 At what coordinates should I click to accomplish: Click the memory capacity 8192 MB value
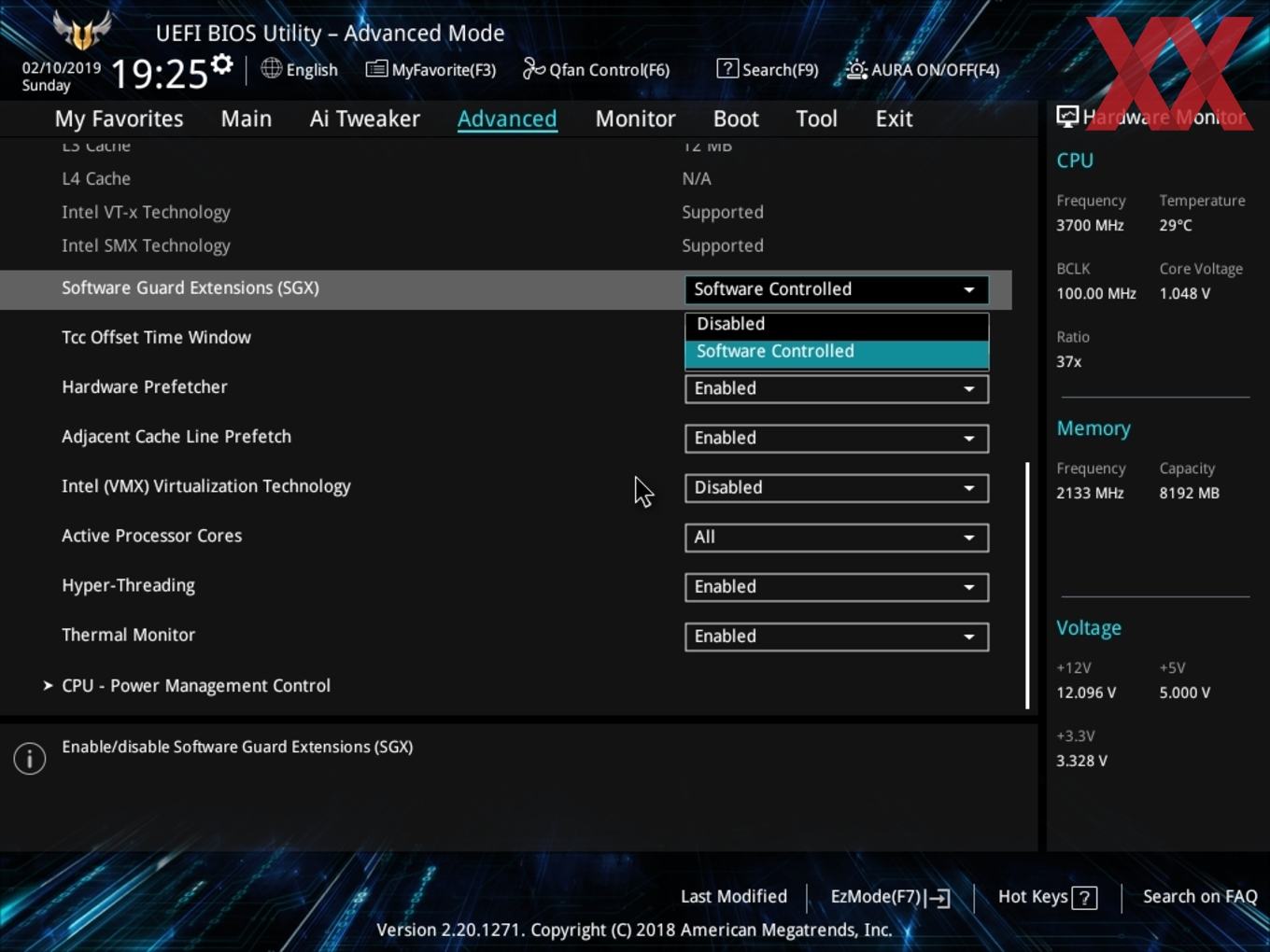click(x=1189, y=493)
